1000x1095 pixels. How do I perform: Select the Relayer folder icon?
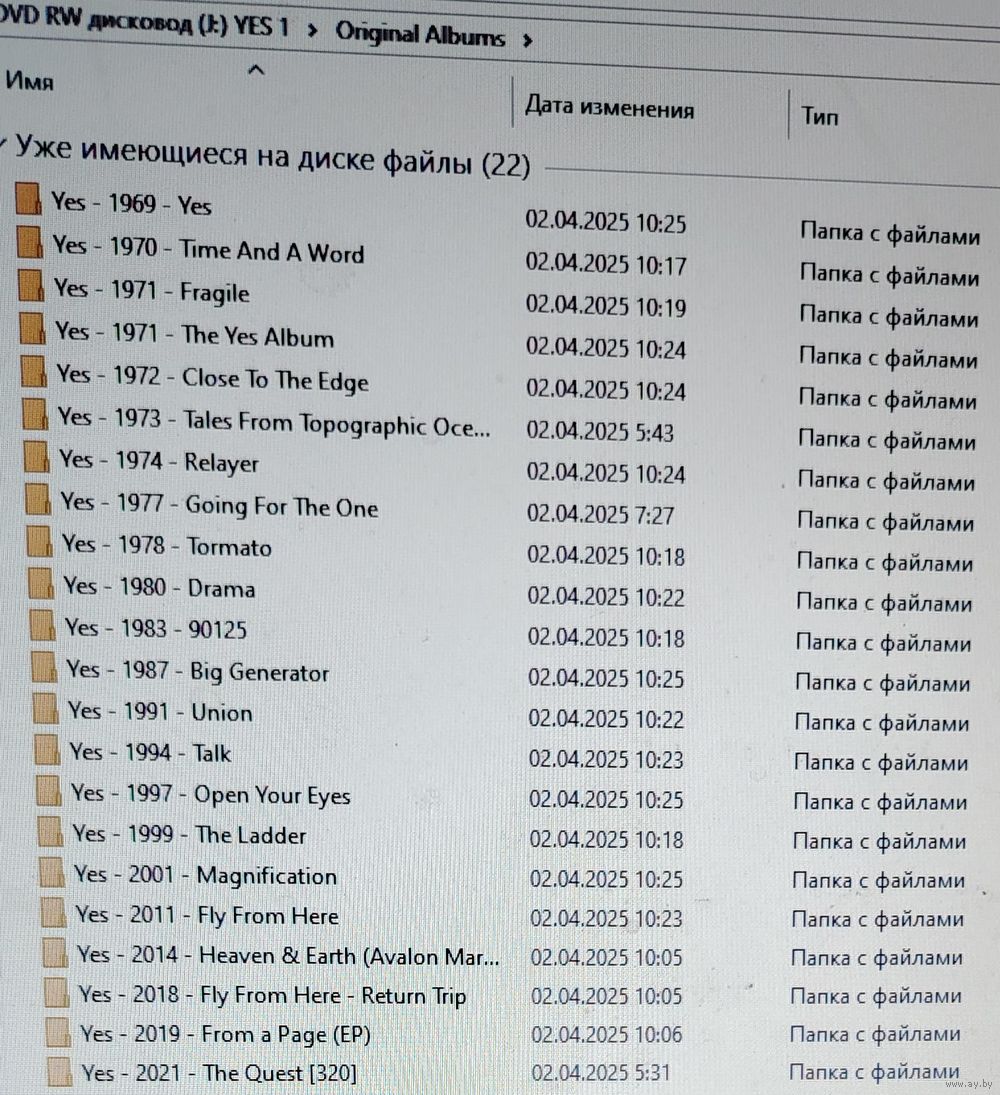click(x=36, y=457)
